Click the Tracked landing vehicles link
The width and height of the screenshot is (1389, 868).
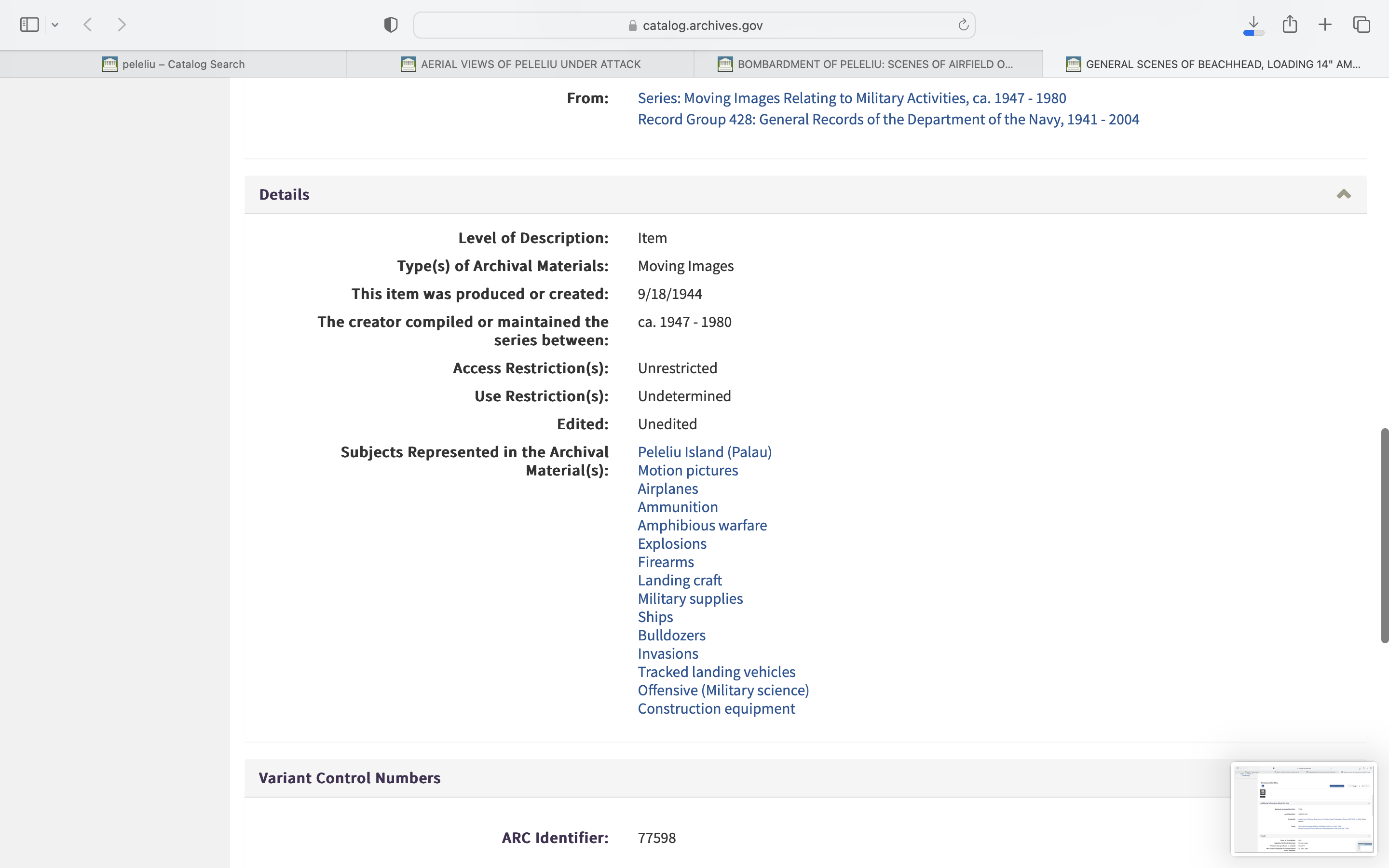(x=716, y=672)
